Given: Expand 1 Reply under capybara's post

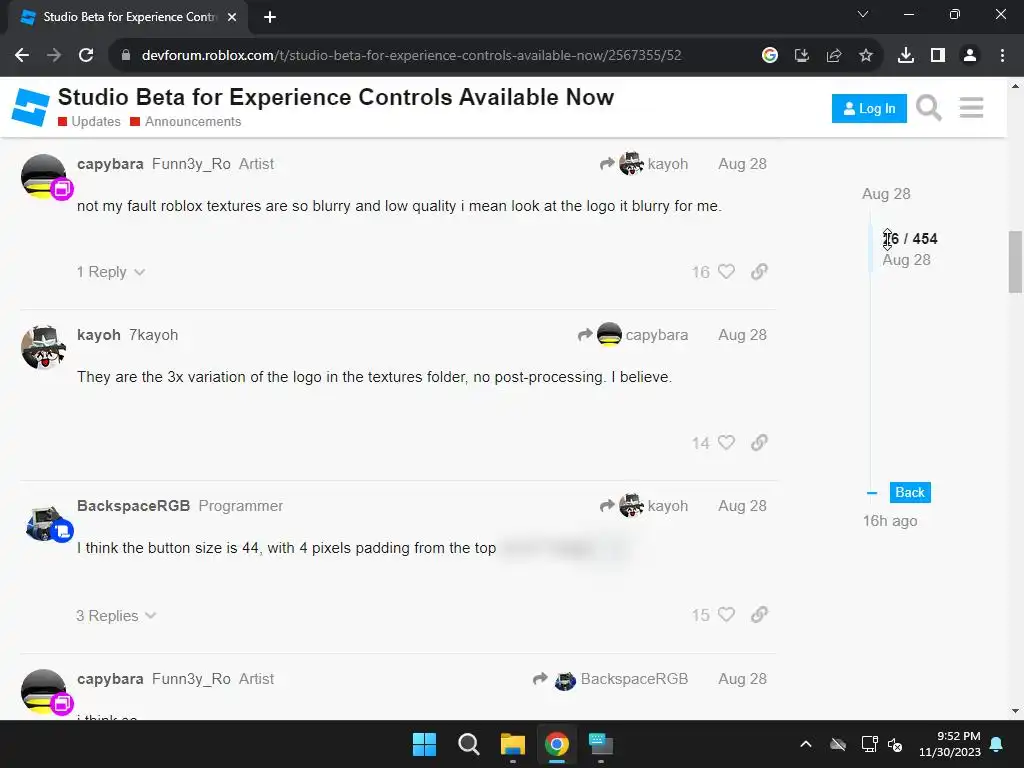Looking at the screenshot, I should point(110,272).
